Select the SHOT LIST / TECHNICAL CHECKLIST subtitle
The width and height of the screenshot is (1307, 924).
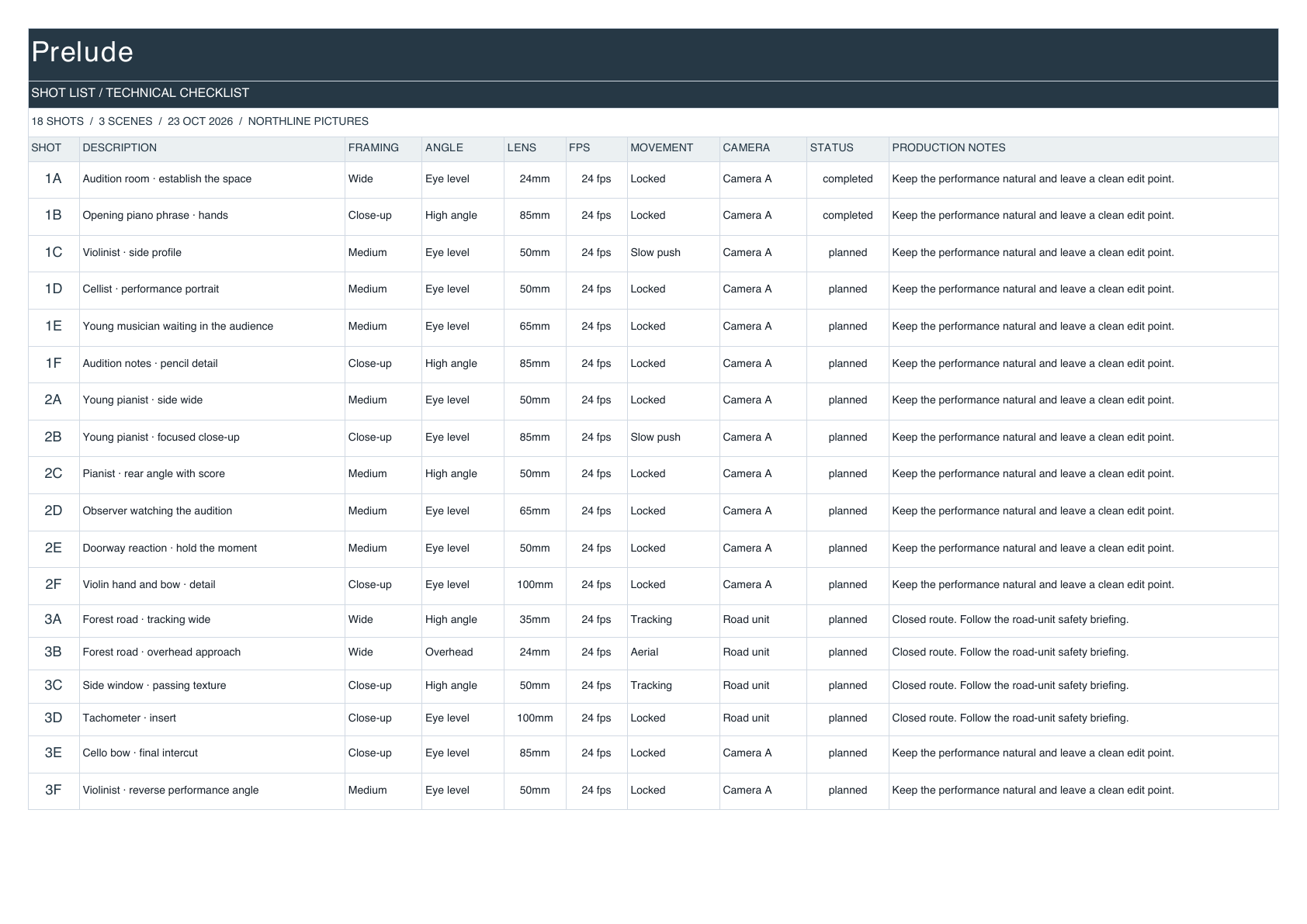pyautogui.click(x=140, y=93)
